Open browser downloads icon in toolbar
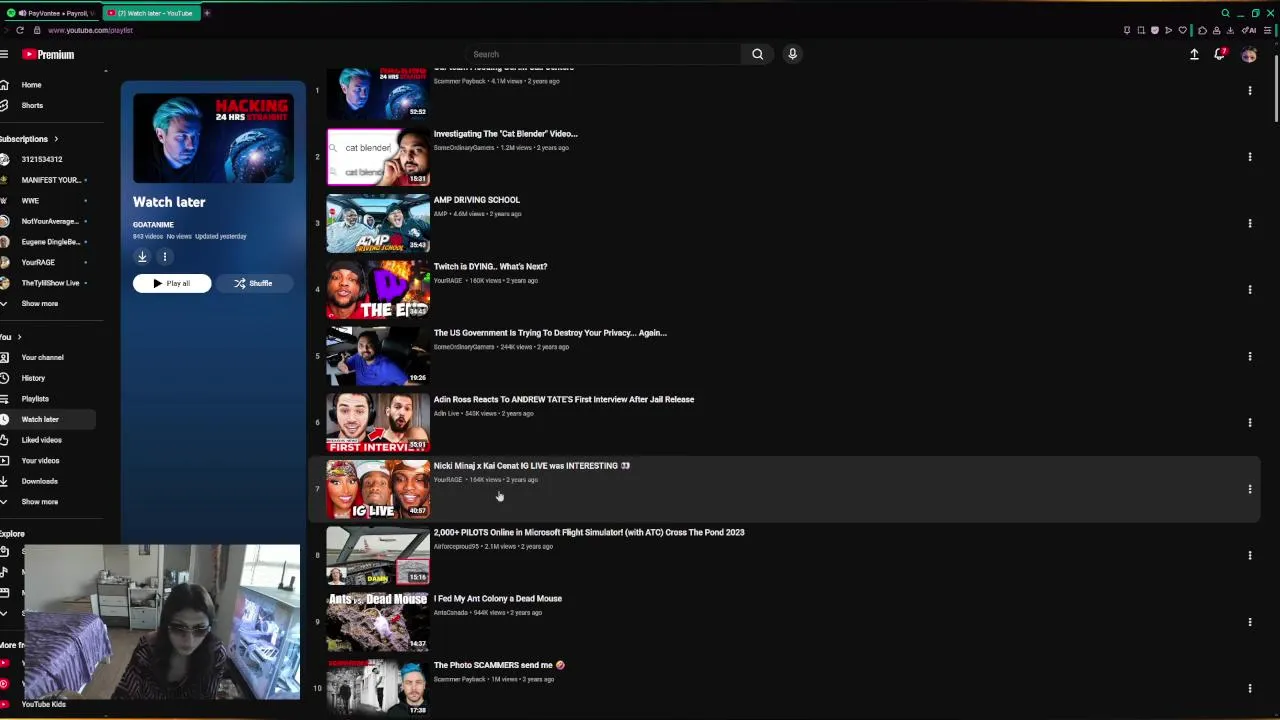Viewport: 1280px width, 720px height. point(1228,30)
